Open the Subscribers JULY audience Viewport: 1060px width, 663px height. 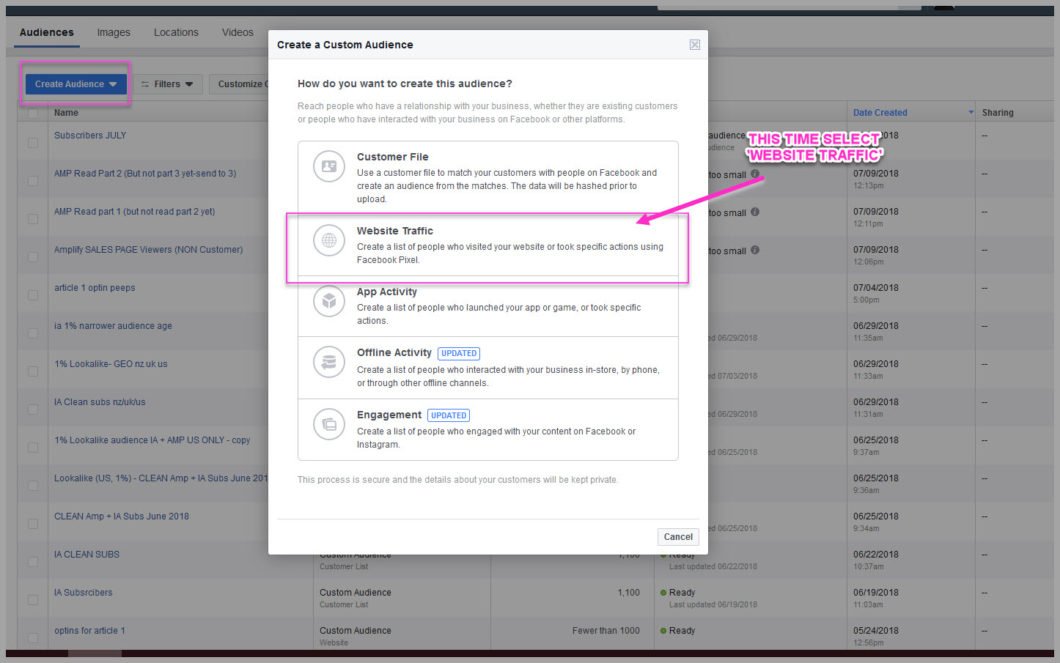click(90, 135)
